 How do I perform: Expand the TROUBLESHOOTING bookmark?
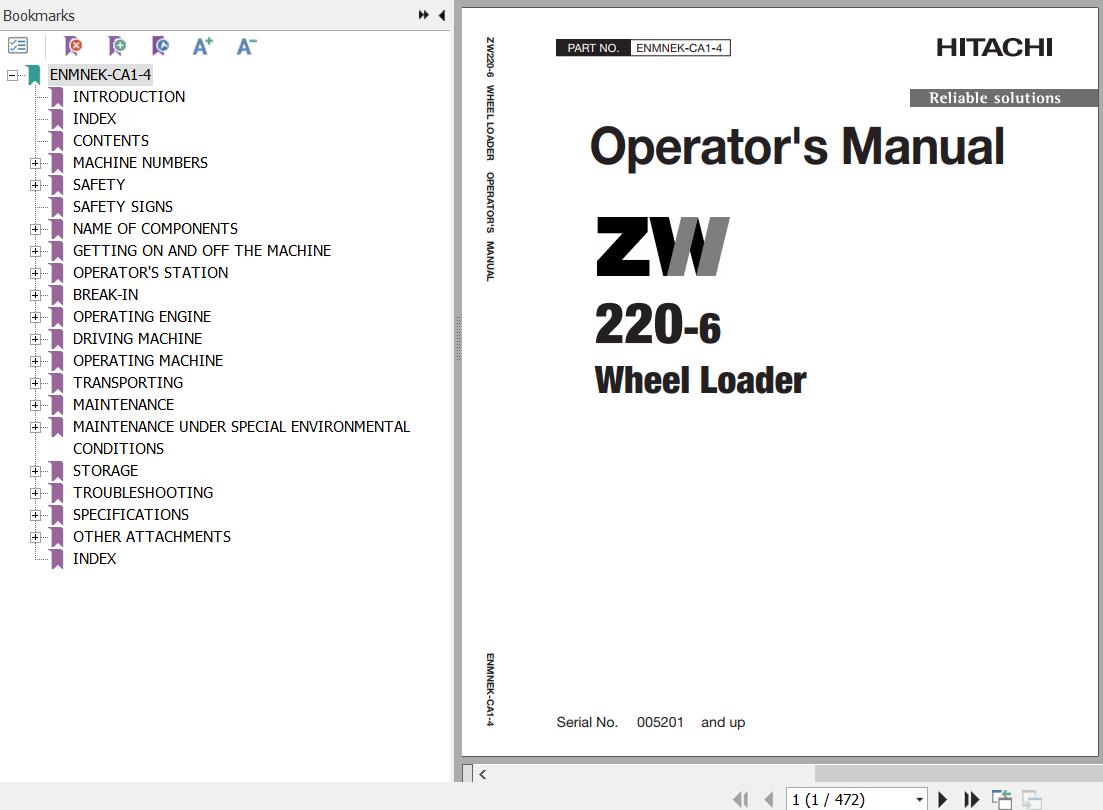click(35, 493)
